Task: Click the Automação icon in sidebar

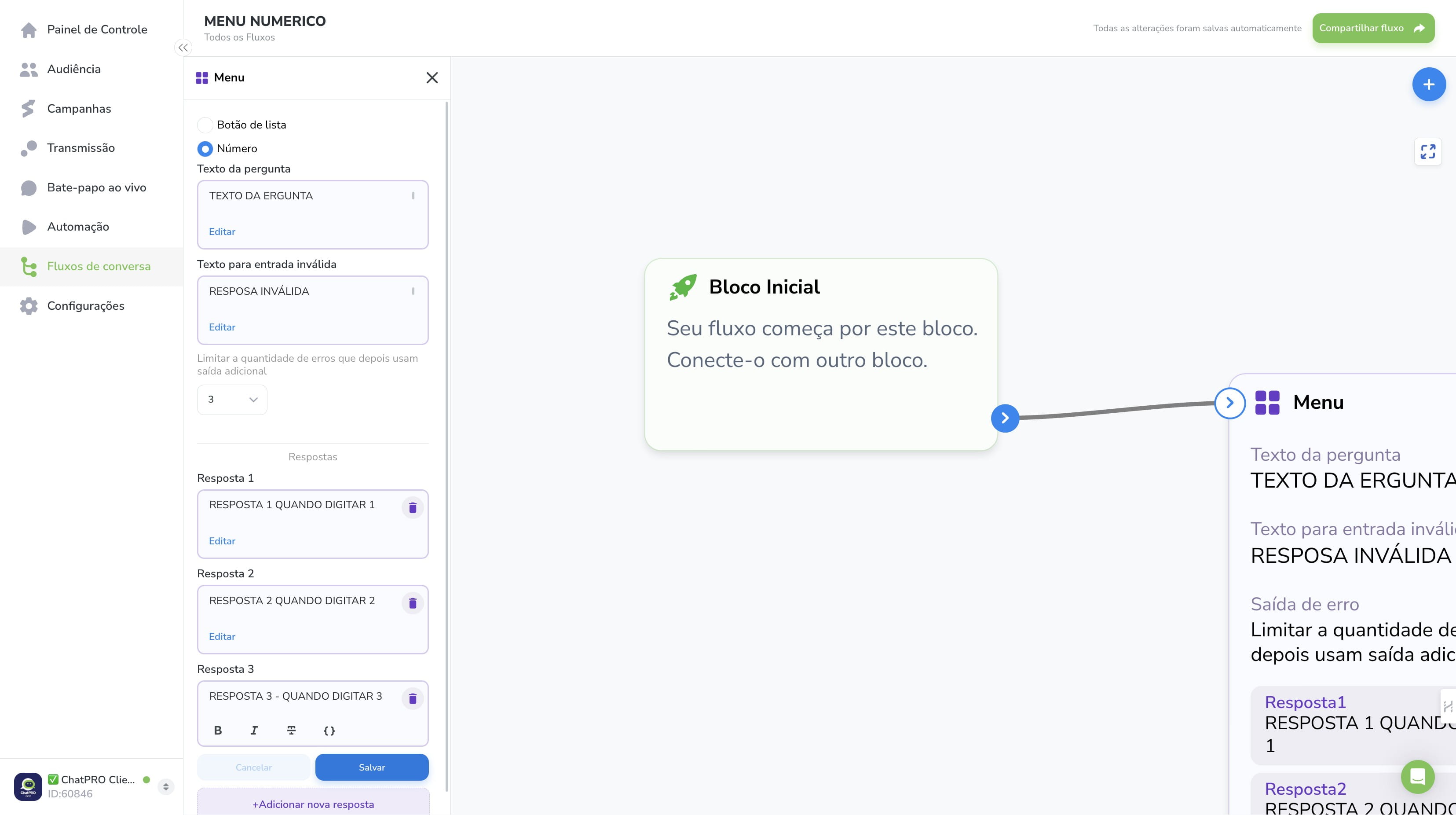Action: pyautogui.click(x=28, y=227)
